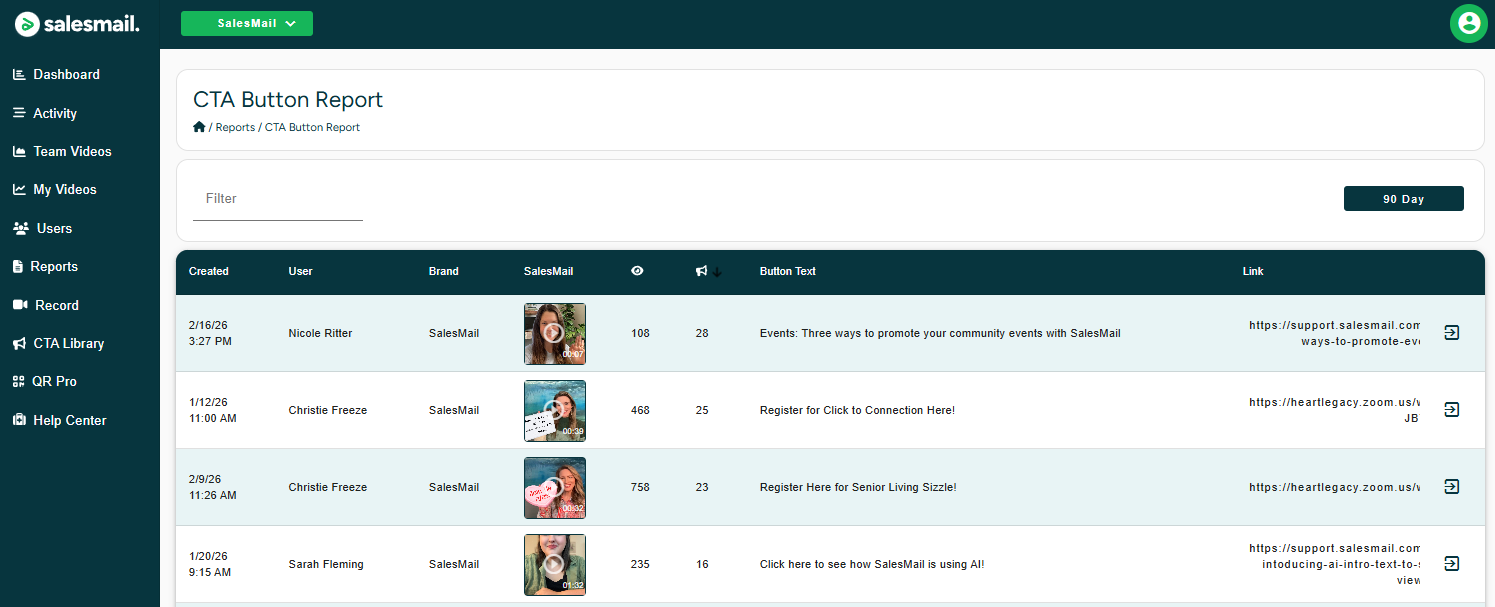Go to Dashboard in sidebar

[66, 75]
